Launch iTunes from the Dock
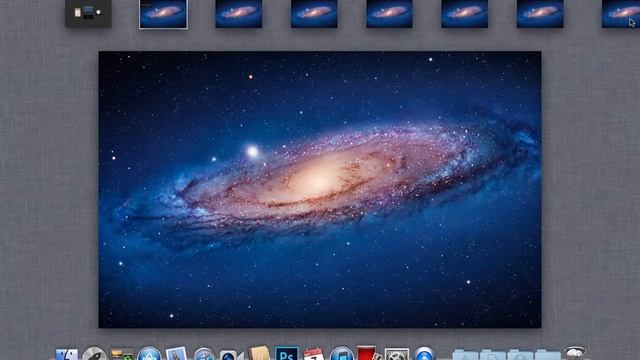640x360 pixels. point(342,354)
